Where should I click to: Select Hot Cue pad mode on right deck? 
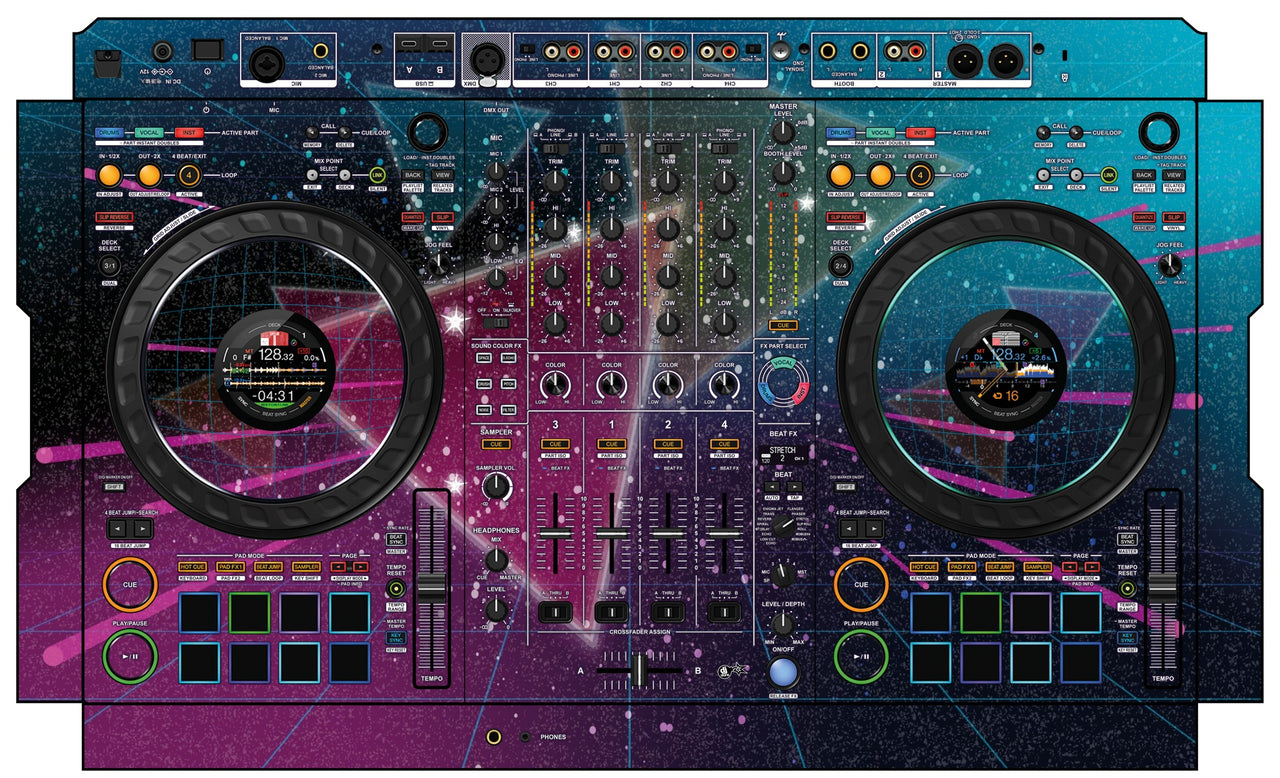pyautogui.click(x=924, y=567)
